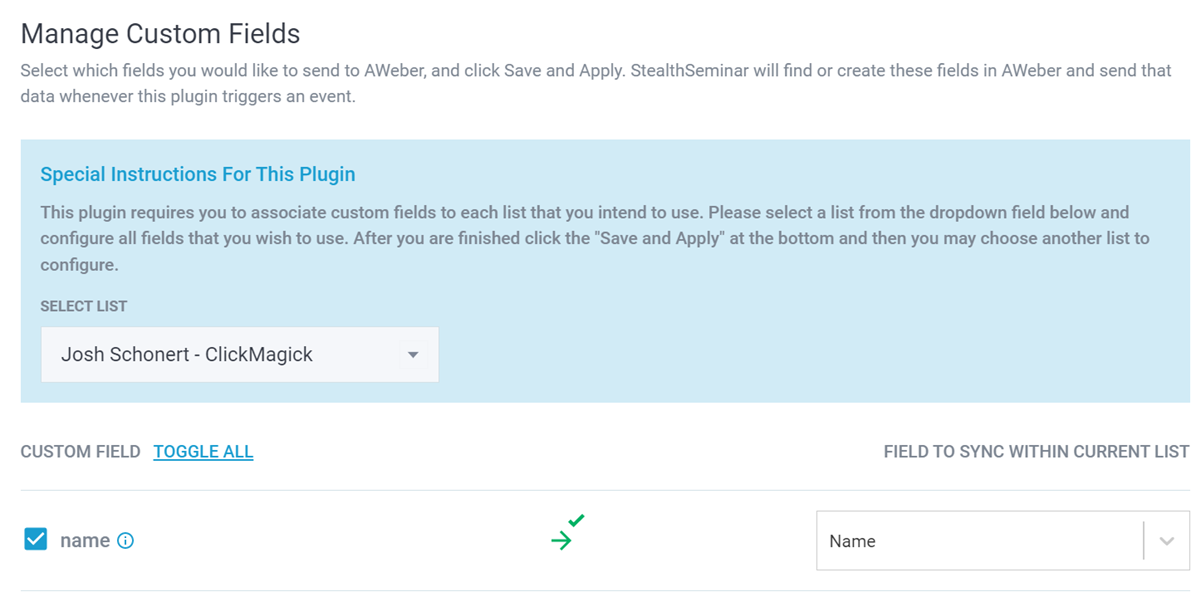This screenshot has height=592, width=1201.
Task: Click Special Instructions For This Plugin heading
Action: (198, 174)
